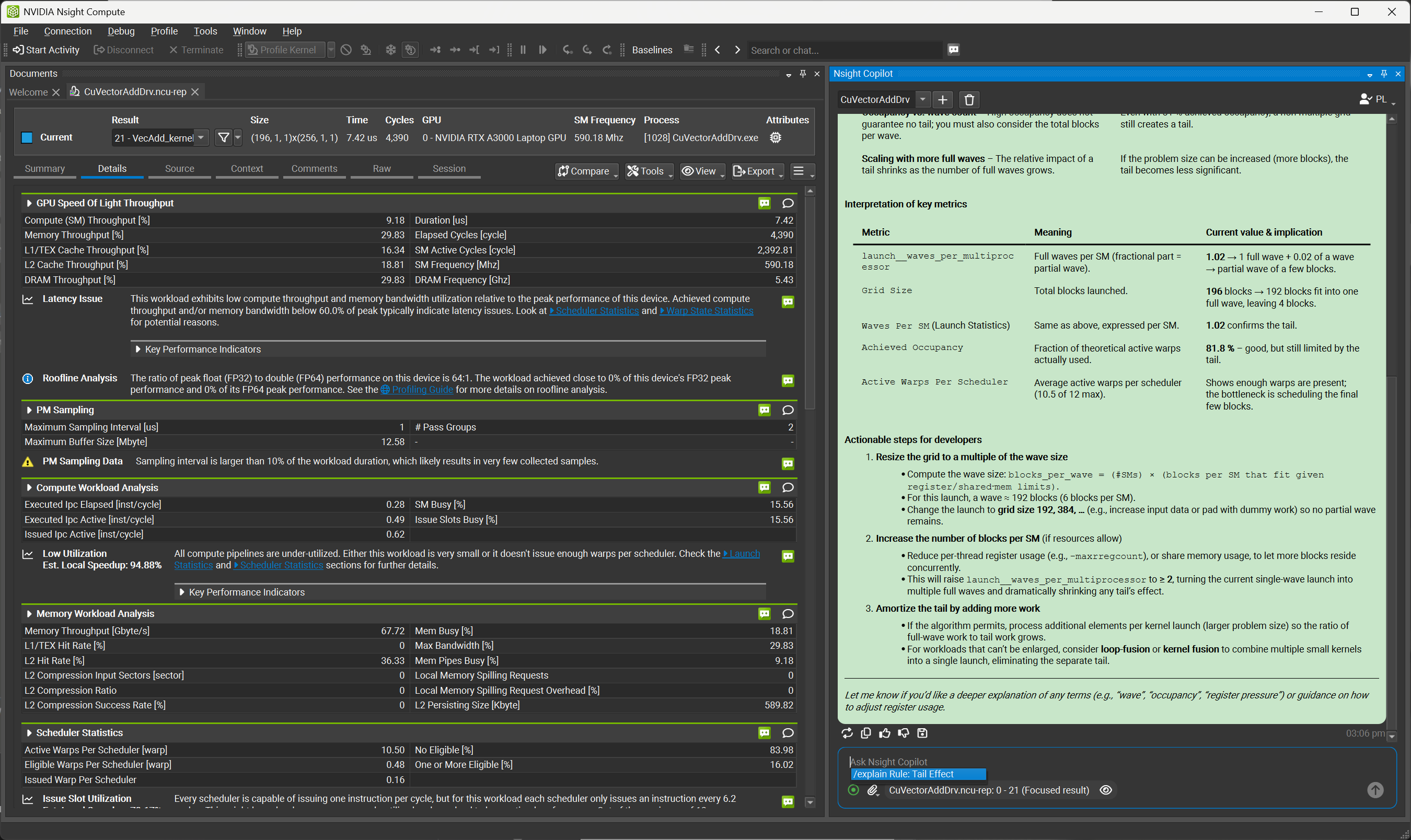
Task: Switch to the Raw tab
Action: 381,169
